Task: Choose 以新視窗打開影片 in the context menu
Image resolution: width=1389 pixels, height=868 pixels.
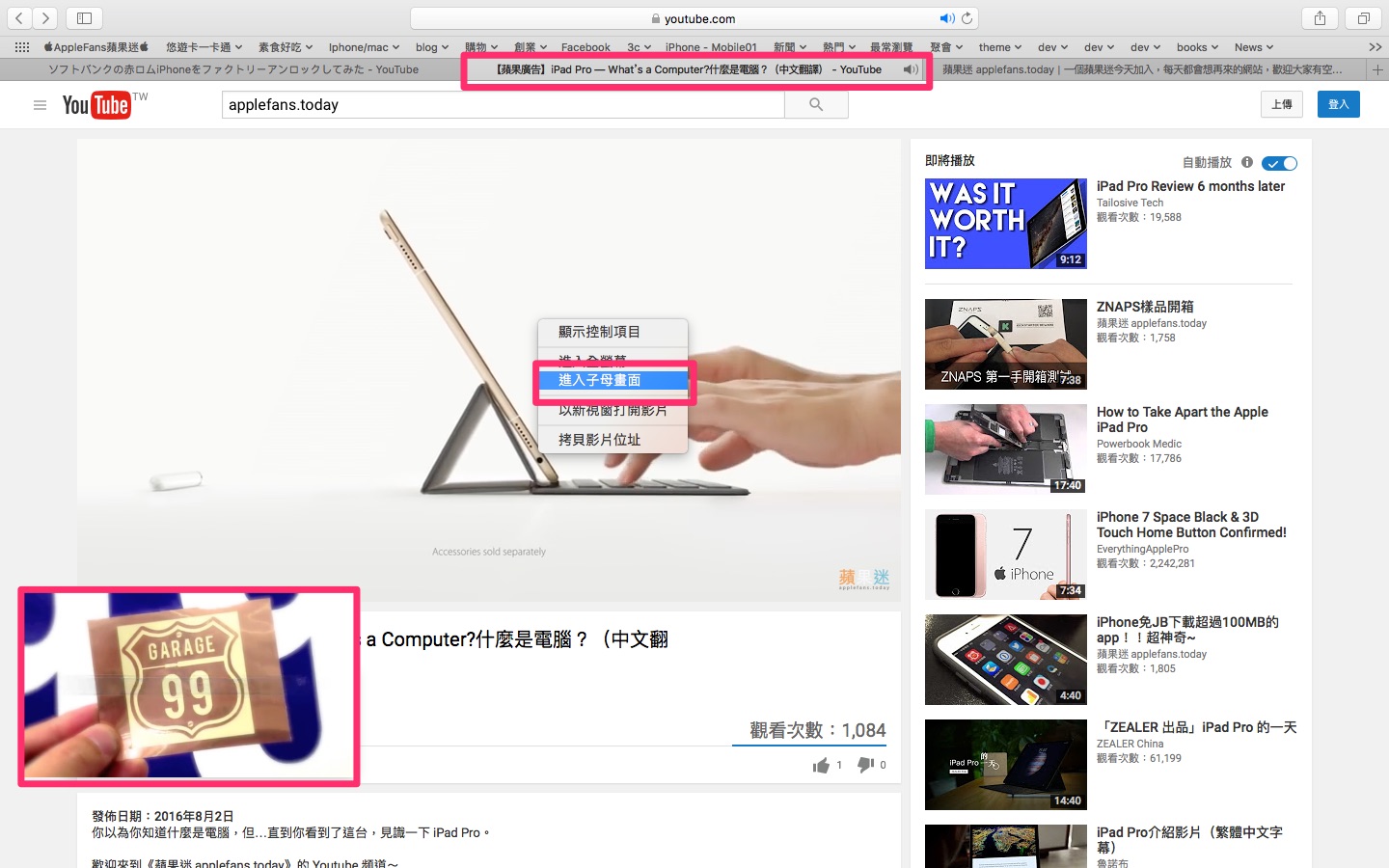Action: pos(613,410)
